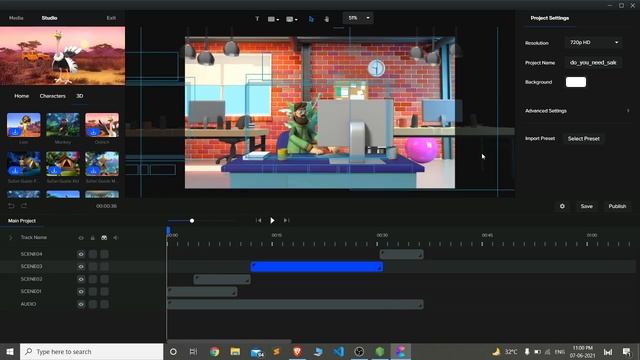Select the Monkey template thumbnail
Screen dimensions: 640x360
click(63, 125)
